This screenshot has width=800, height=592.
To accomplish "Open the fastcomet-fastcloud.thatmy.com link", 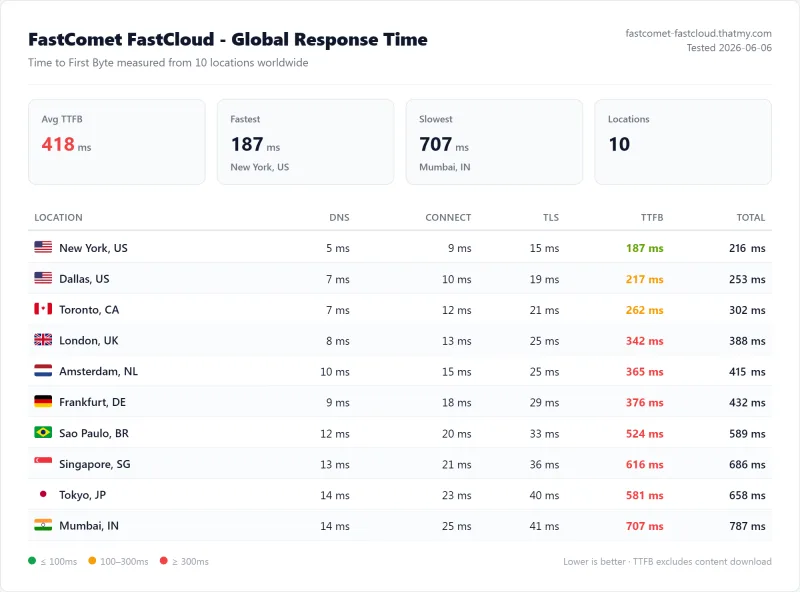I will pos(698,33).
